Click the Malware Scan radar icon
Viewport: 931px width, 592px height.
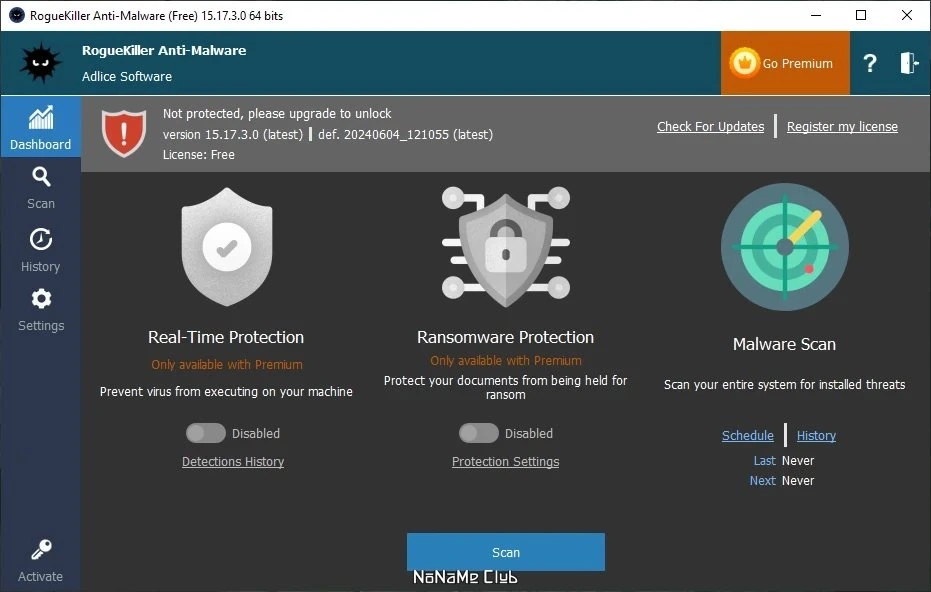(784, 246)
